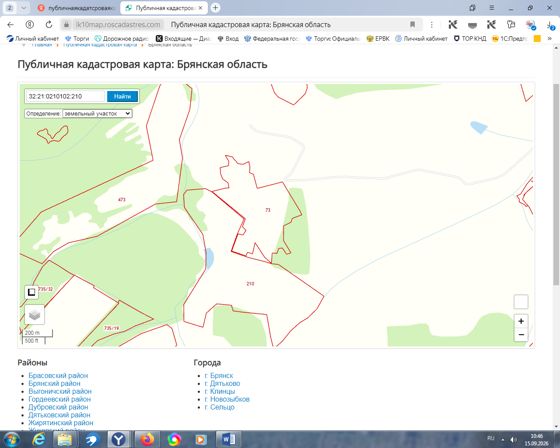Open Firefox from the taskbar
560x448 pixels.
[x=147, y=439]
